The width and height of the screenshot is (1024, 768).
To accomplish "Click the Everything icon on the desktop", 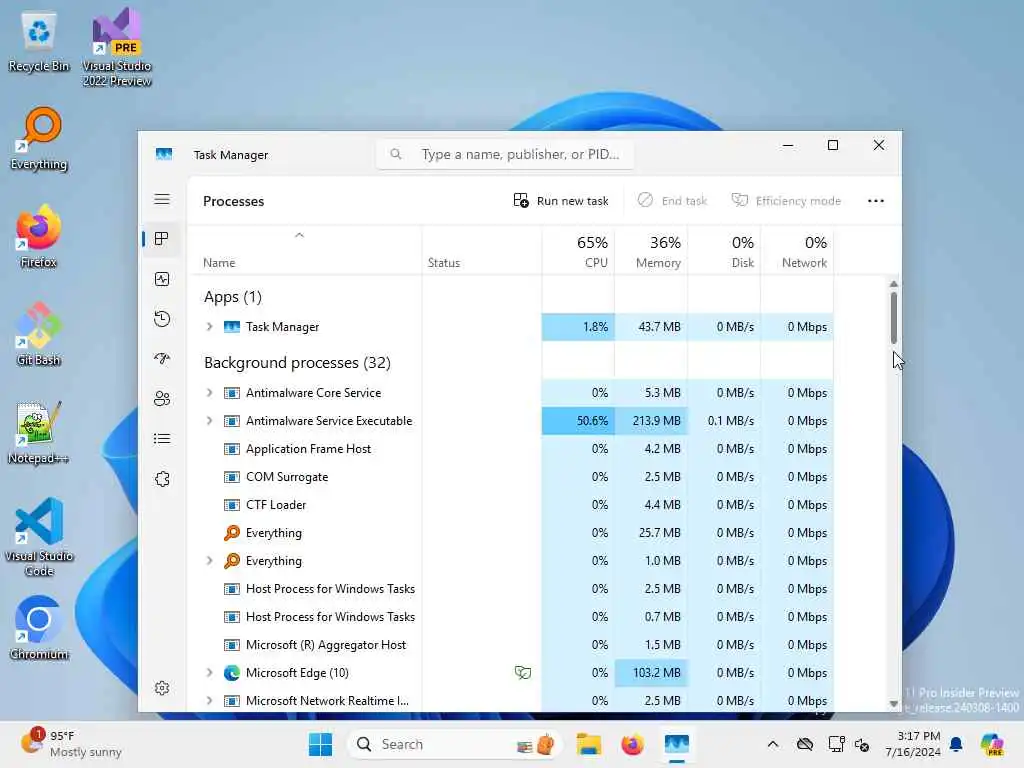I will point(39,138).
